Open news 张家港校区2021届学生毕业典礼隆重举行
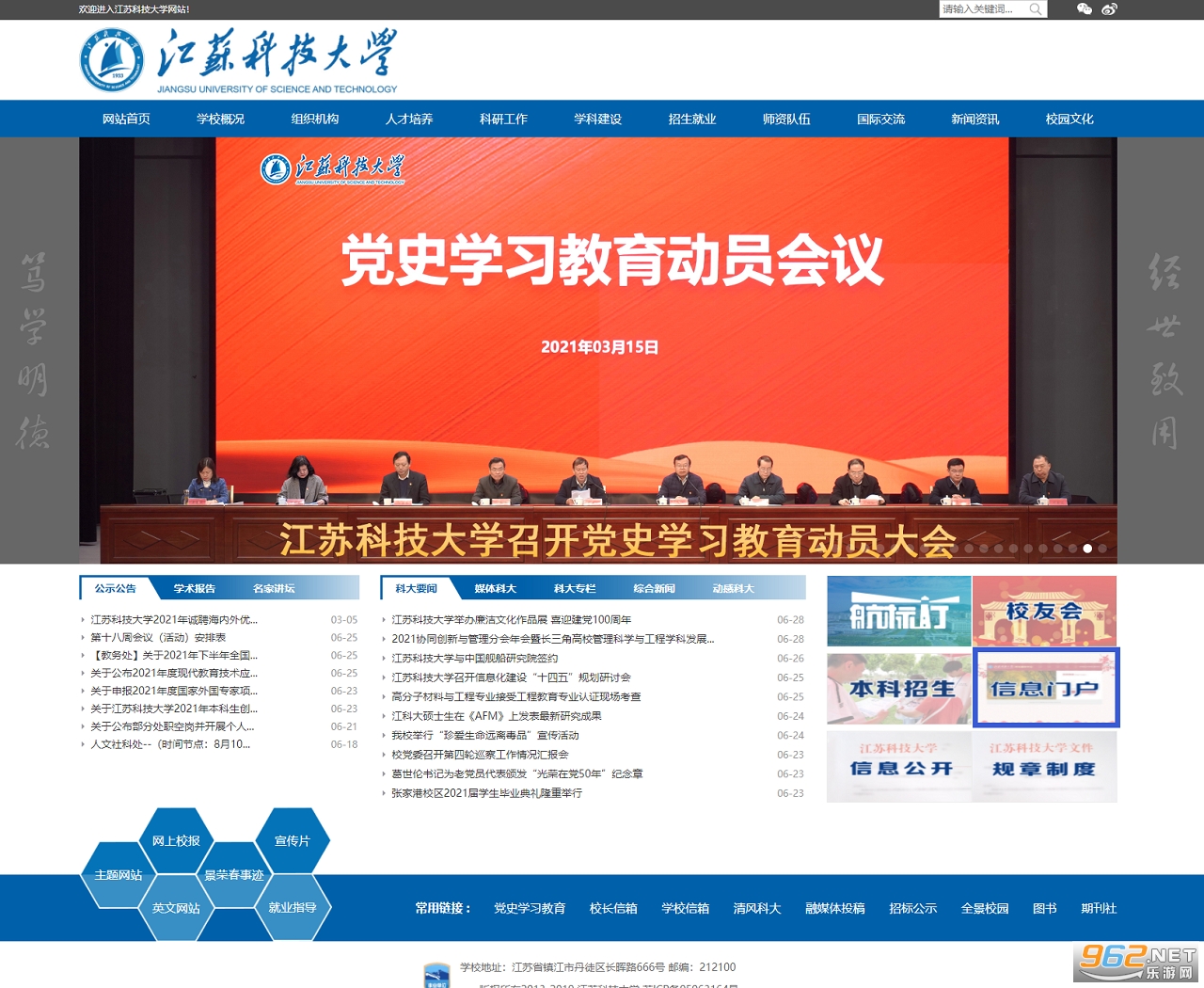 point(487,793)
